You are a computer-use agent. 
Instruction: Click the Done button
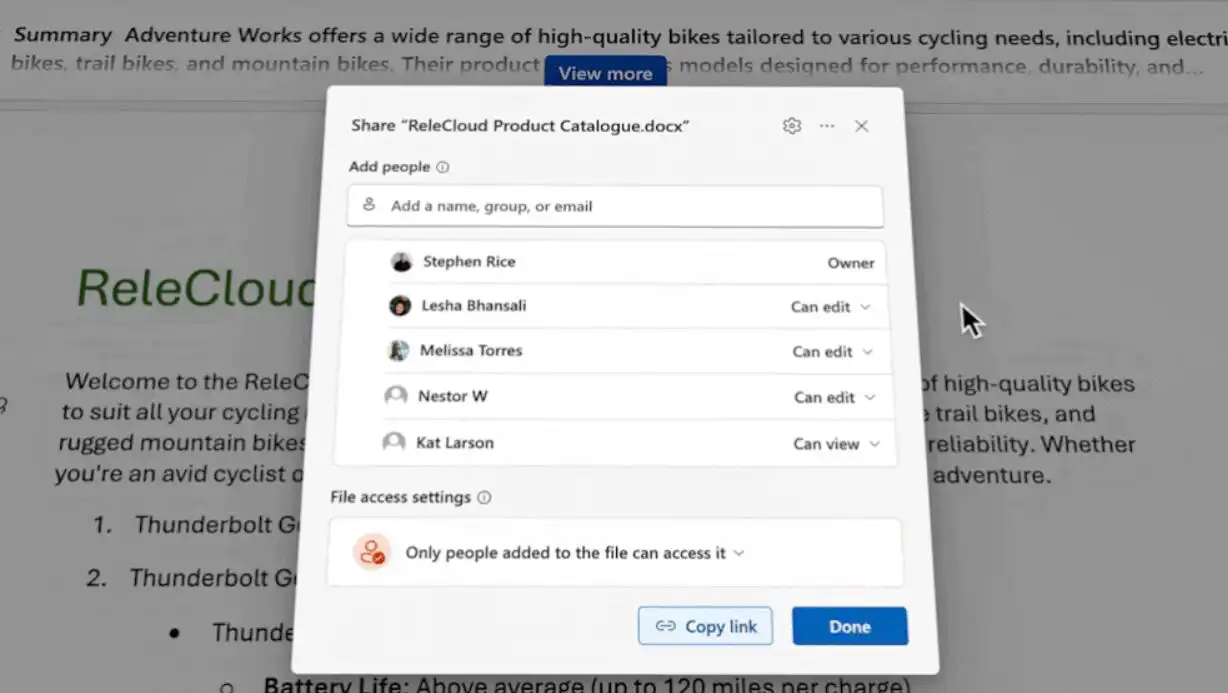click(x=849, y=625)
